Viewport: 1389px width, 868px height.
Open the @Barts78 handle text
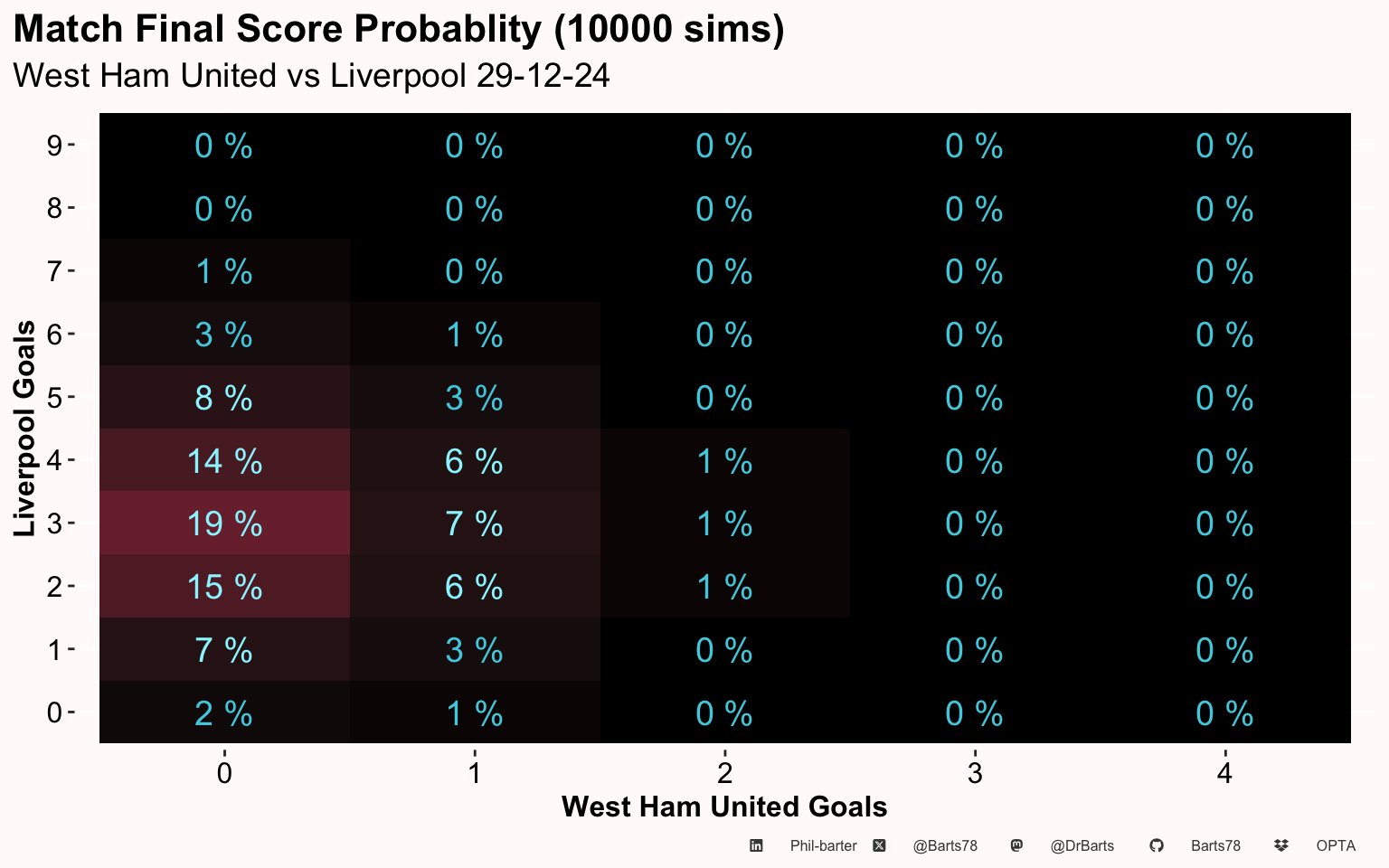(x=945, y=846)
